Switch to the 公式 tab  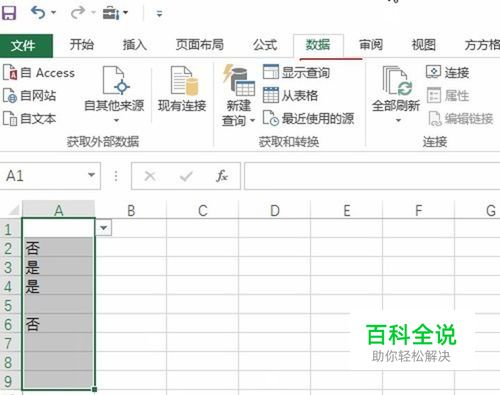(265, 45)
